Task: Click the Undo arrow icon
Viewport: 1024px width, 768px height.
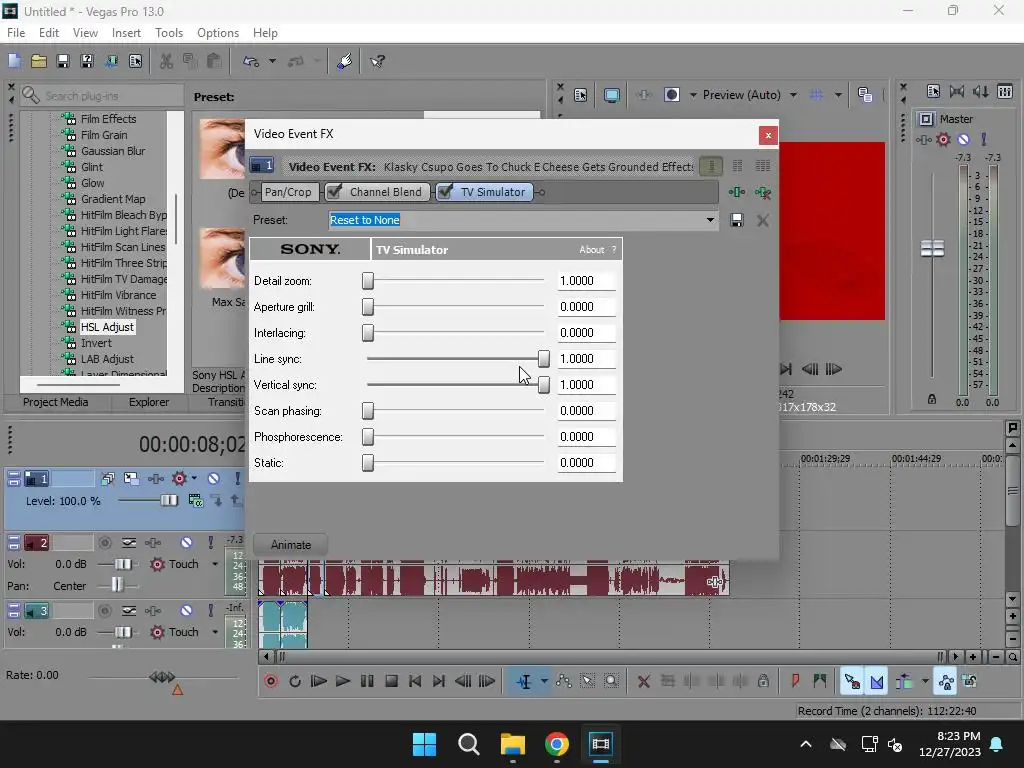Action: [x=251, y=61]
